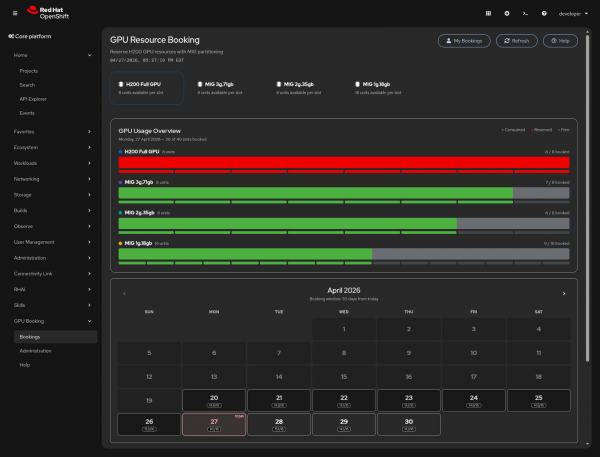Select April 28 in the calendar
The height and width of the screenshot is (457, 600).
click(279, 424)
